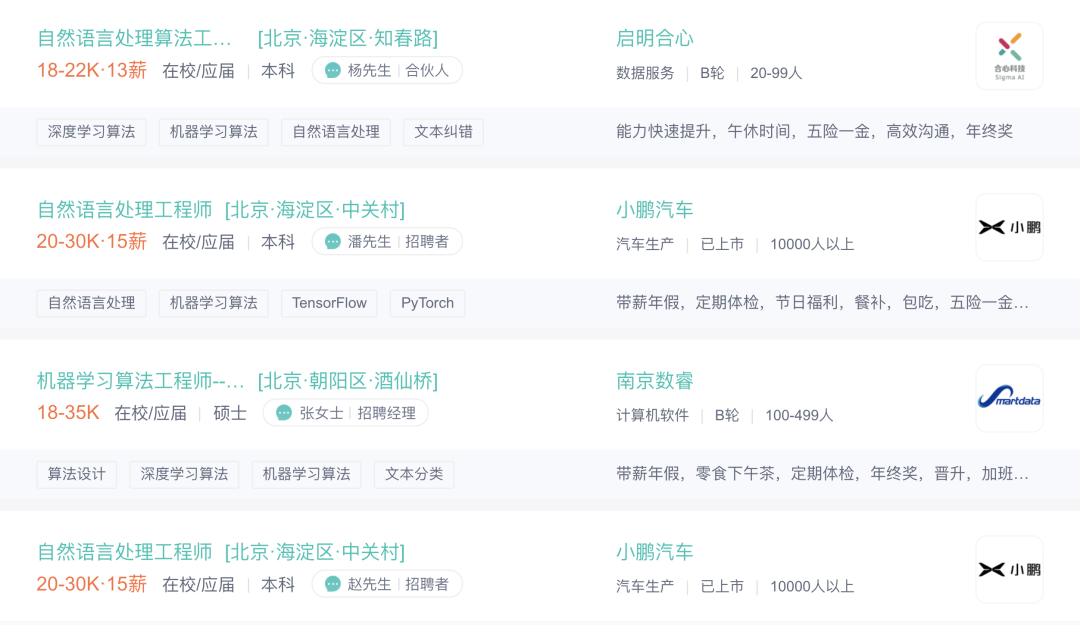
Task: Click the 北京·海淀区·知春路 location text
Action: (x=348, y=38)
